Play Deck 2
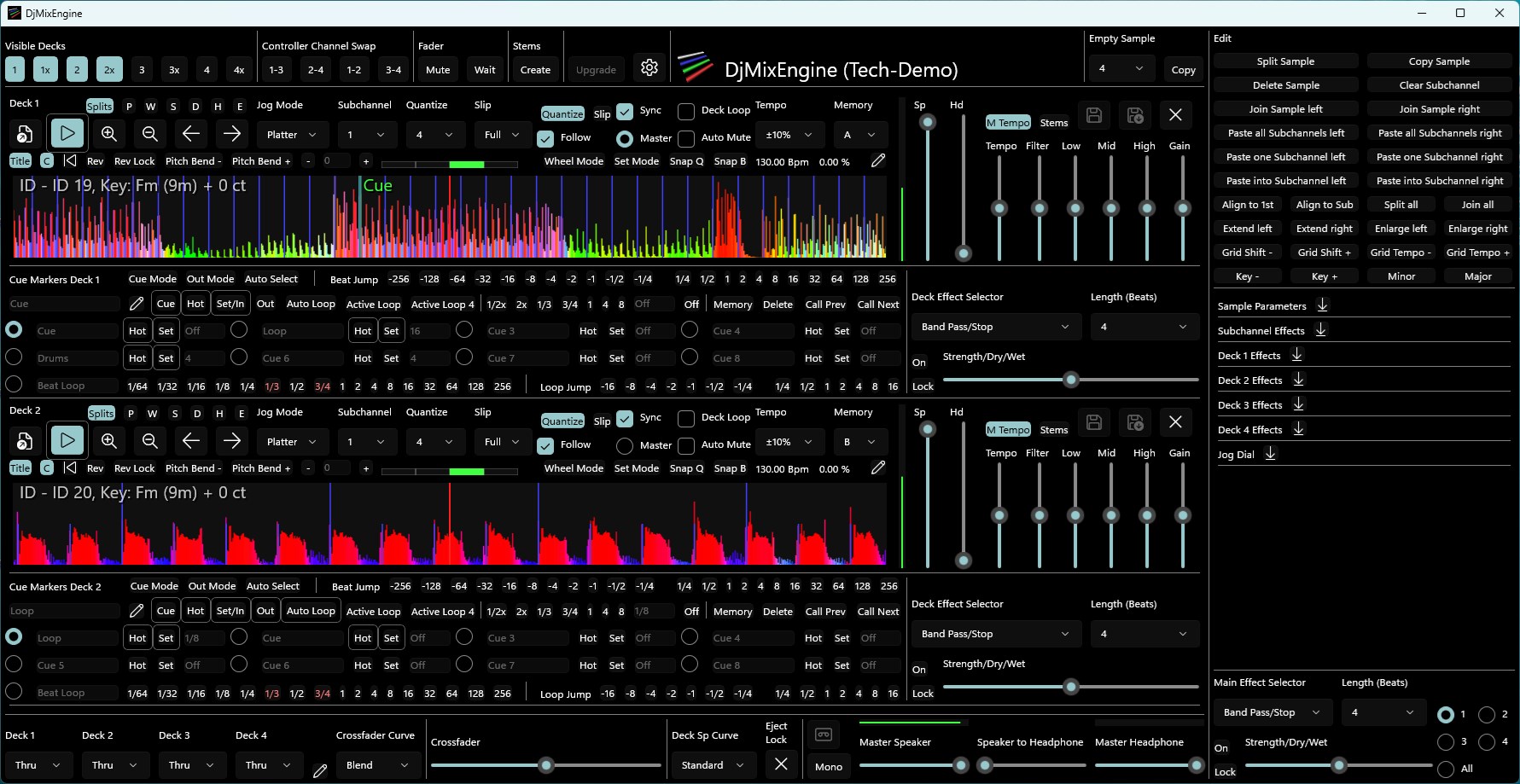 (x=67, y=440)
